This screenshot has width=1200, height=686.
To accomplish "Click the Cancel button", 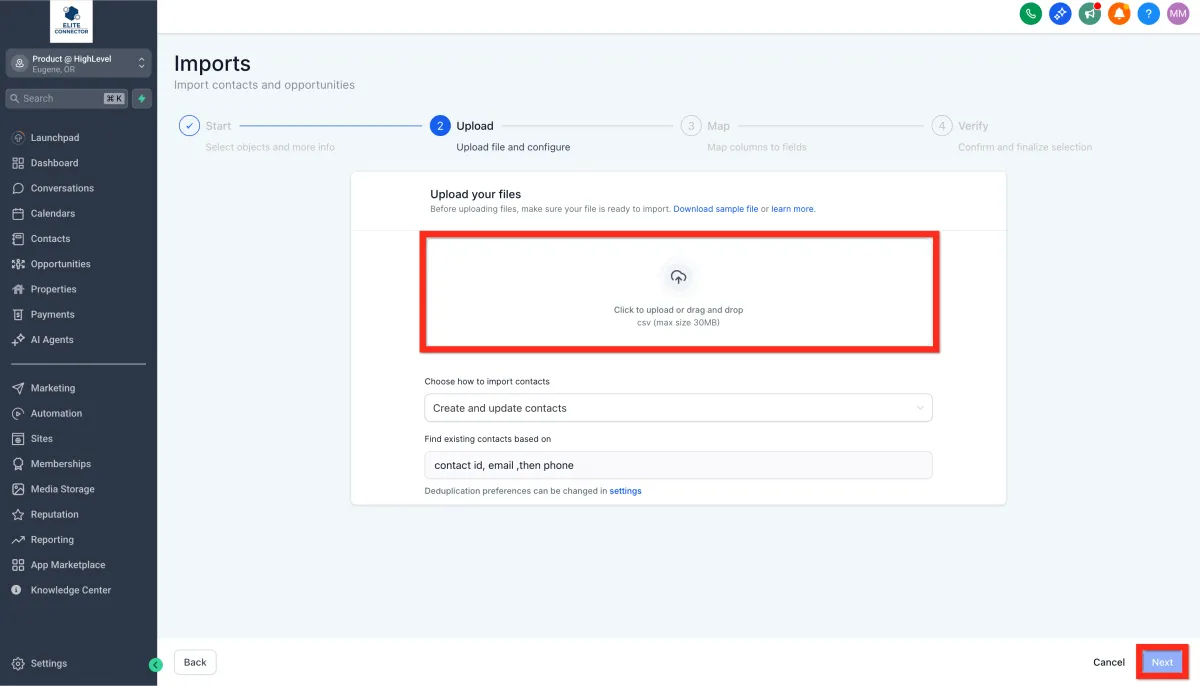I will point(1109,662).
